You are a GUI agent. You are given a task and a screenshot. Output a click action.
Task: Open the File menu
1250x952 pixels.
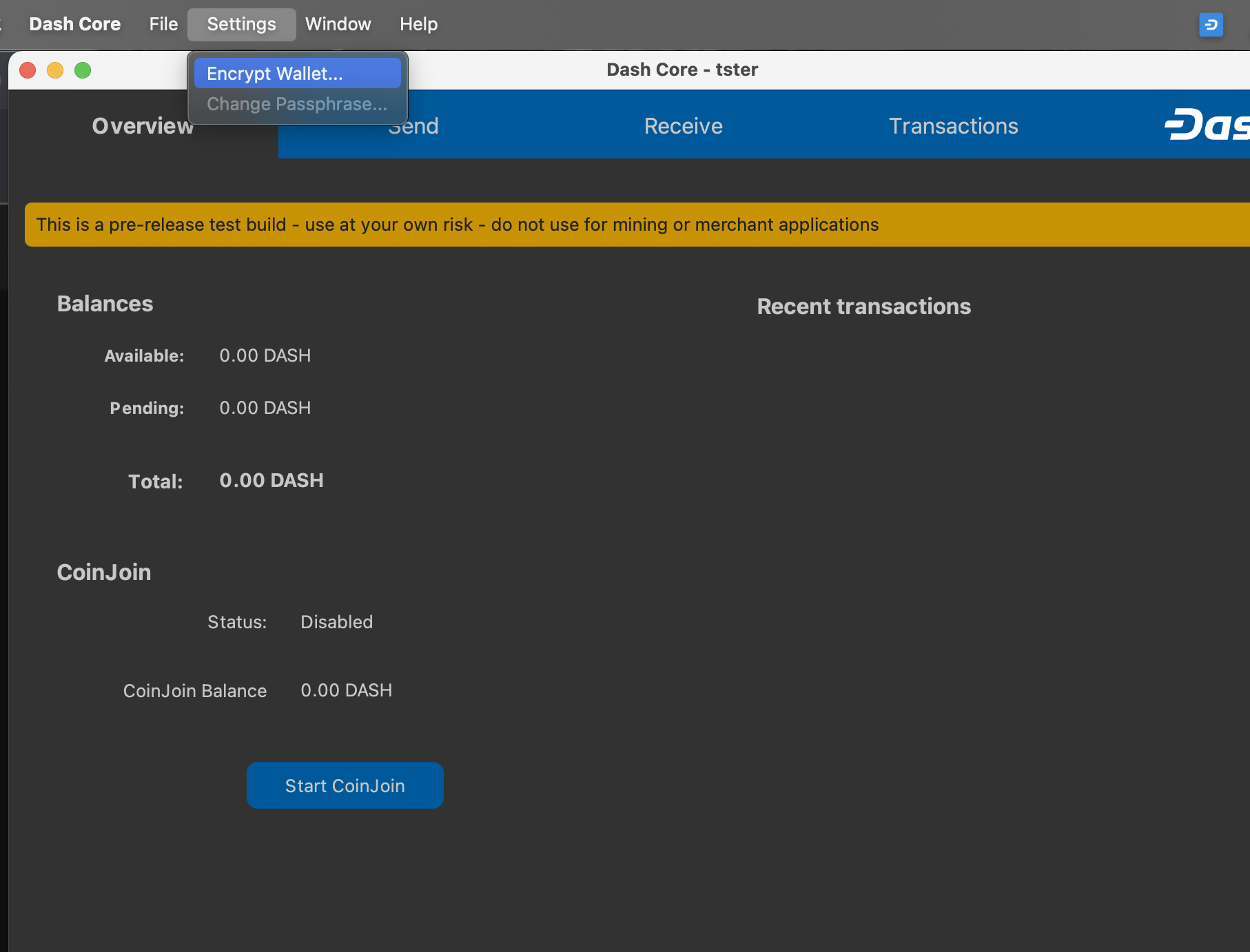click(163, 24)
